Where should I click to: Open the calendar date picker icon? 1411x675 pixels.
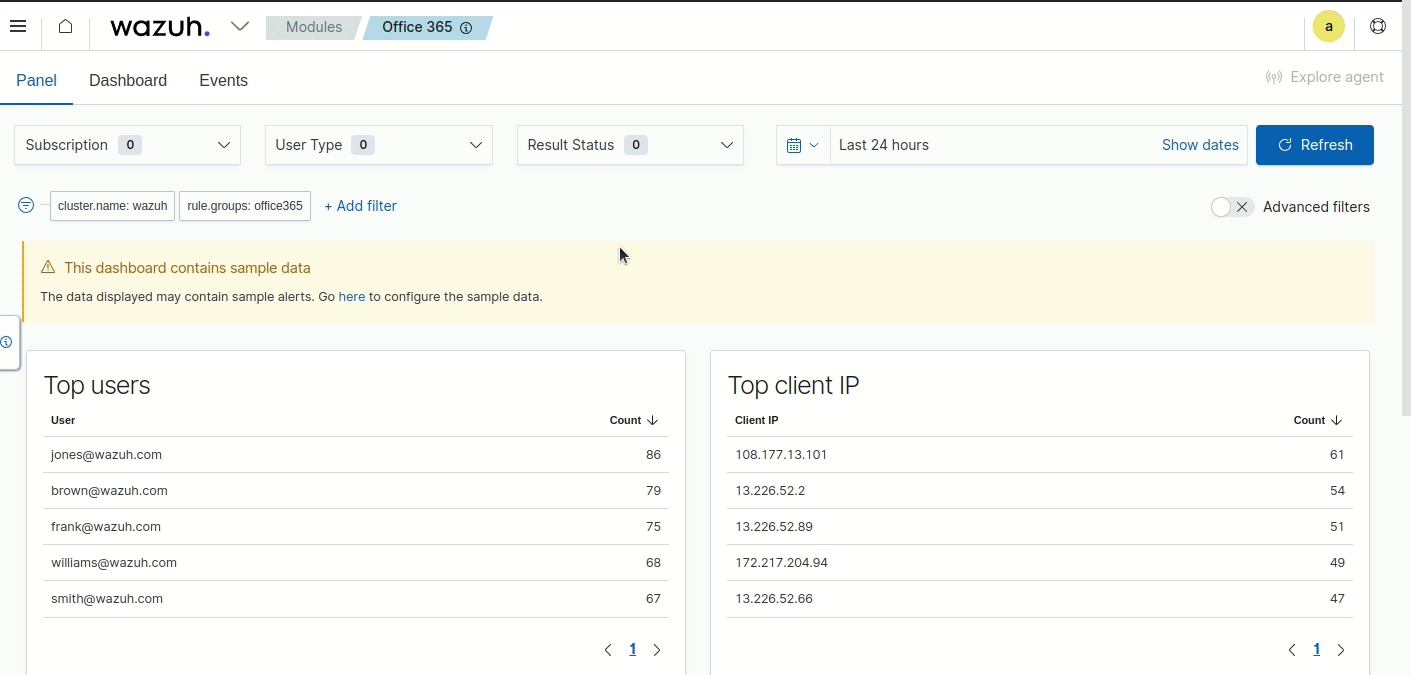pyautogui.click(x=796, y=145)
